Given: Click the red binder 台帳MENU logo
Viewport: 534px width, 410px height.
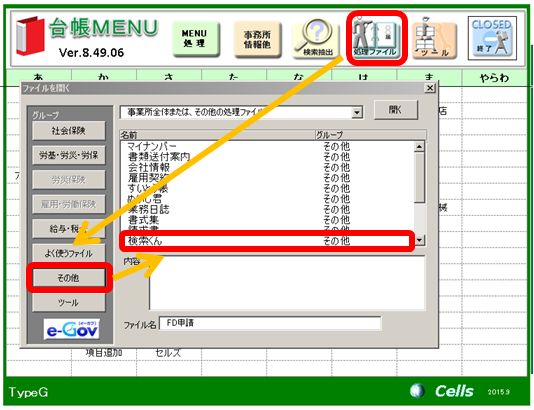Looking at the screenshot, I should 30,36.
